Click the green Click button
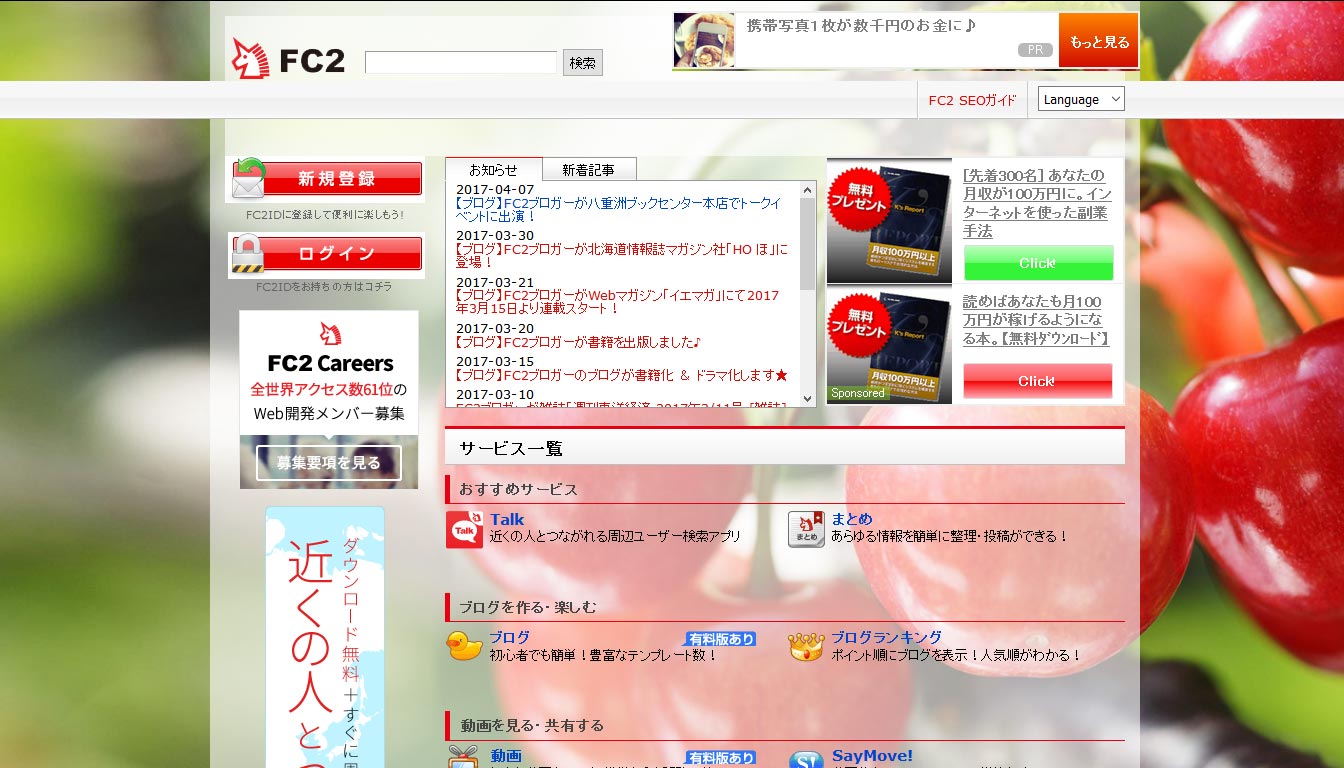1344x768 pixels. pyautogui.click(x=1038, y=263)
